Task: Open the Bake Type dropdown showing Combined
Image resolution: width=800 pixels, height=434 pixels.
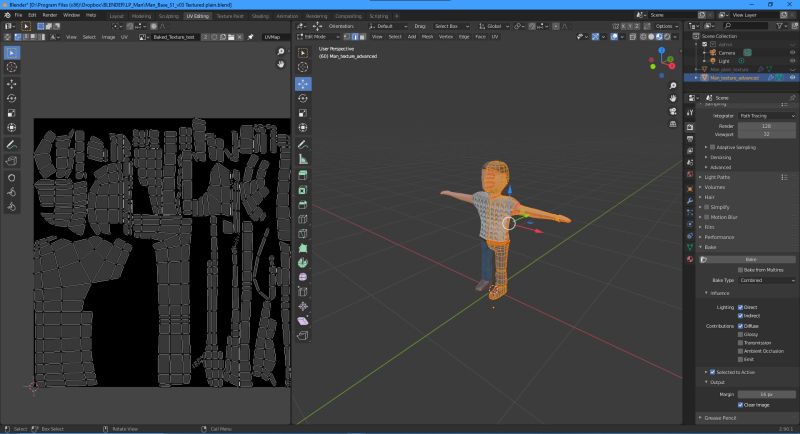Action: pyautogui.click(x=766, y=280)
